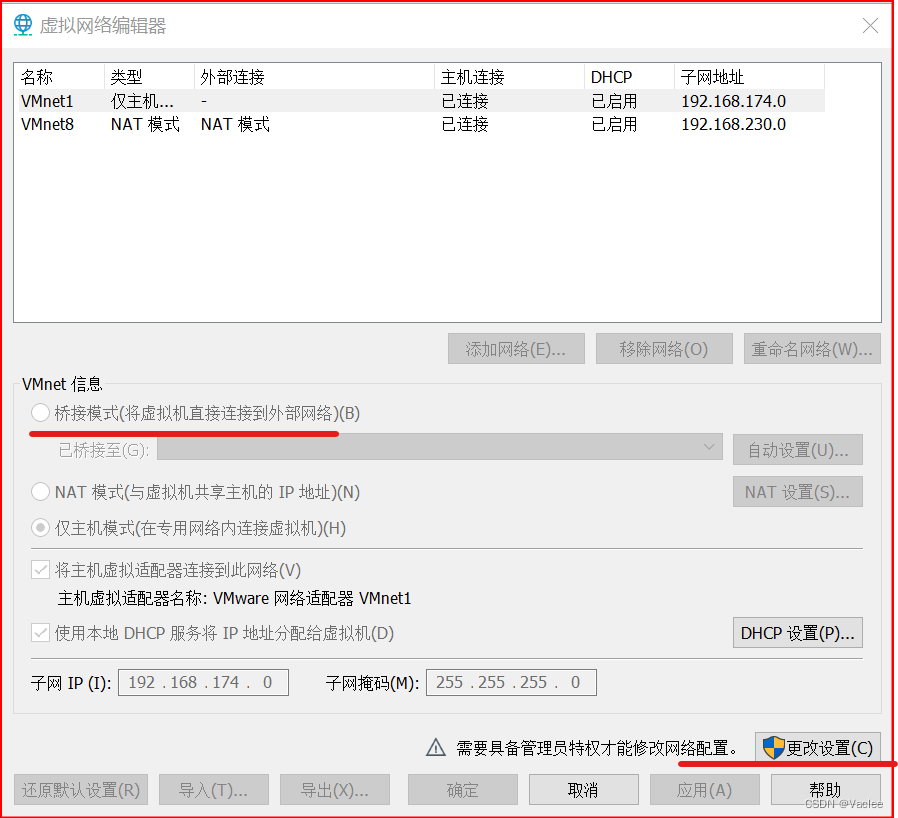Click 还原默认设置(R) button
898x818 pixels.
pyautogui.click(x=81, y=790)
